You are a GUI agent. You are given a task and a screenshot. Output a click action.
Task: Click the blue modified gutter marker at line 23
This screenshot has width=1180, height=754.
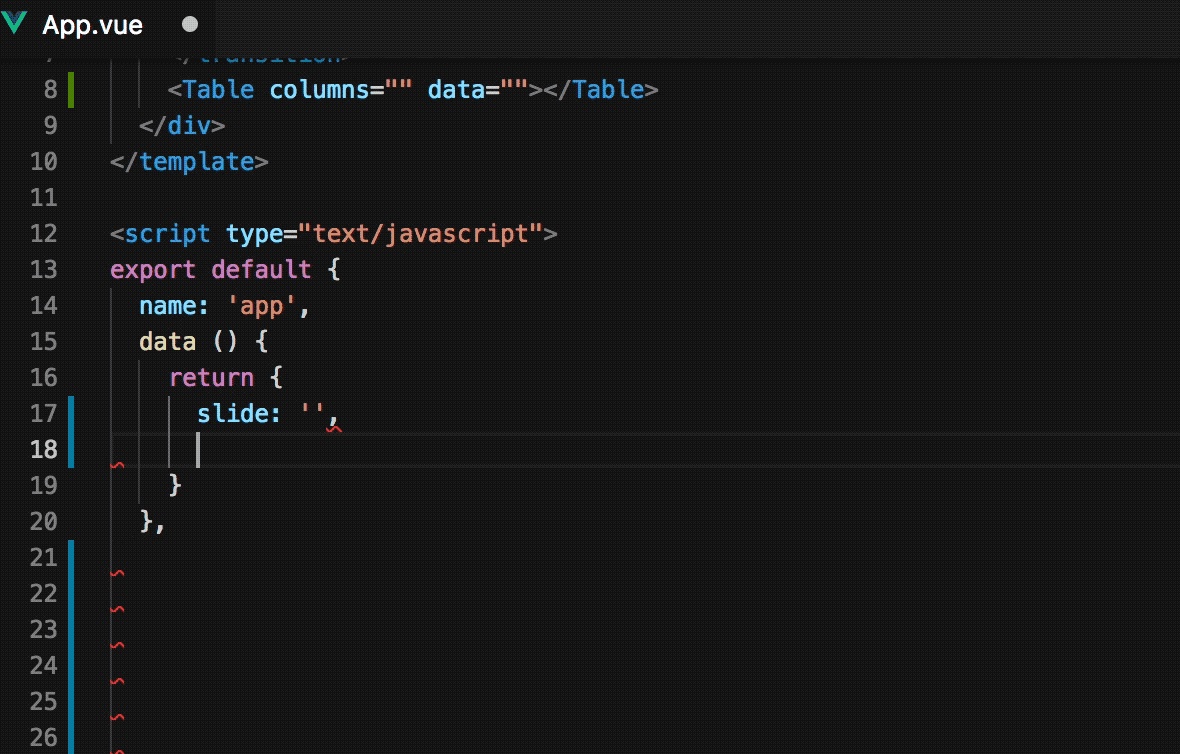pos(71,630)
